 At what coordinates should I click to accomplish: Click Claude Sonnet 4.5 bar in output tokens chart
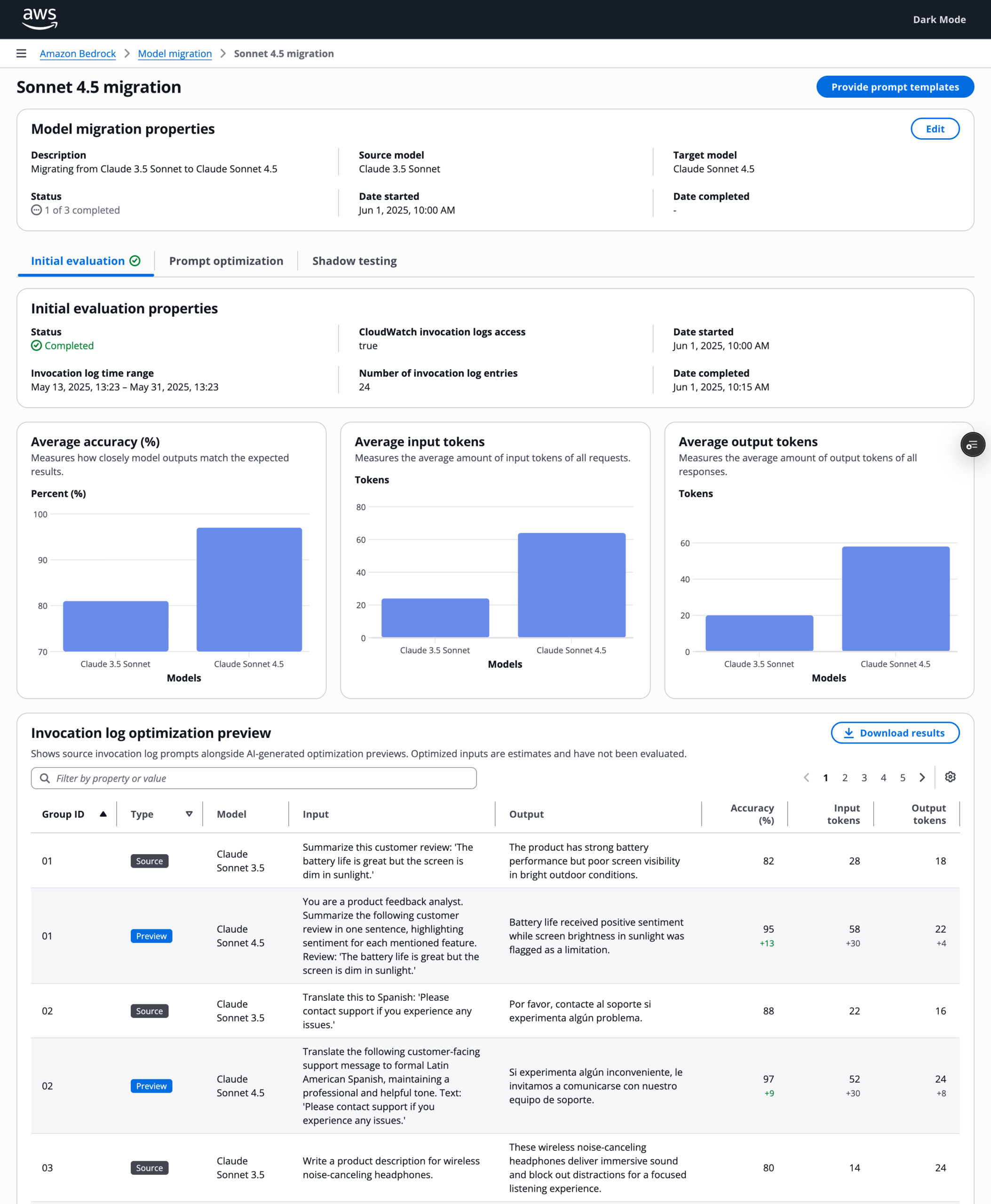[x=896, y=598]
